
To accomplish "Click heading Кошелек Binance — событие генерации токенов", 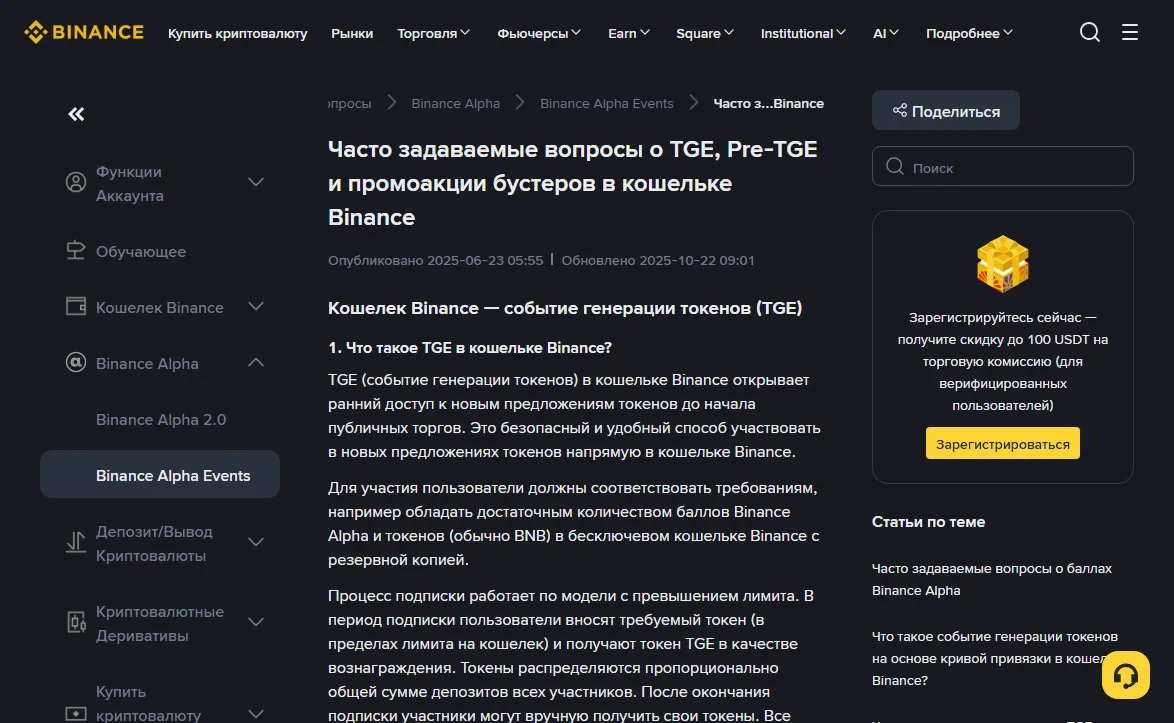I will click(565, 308).
